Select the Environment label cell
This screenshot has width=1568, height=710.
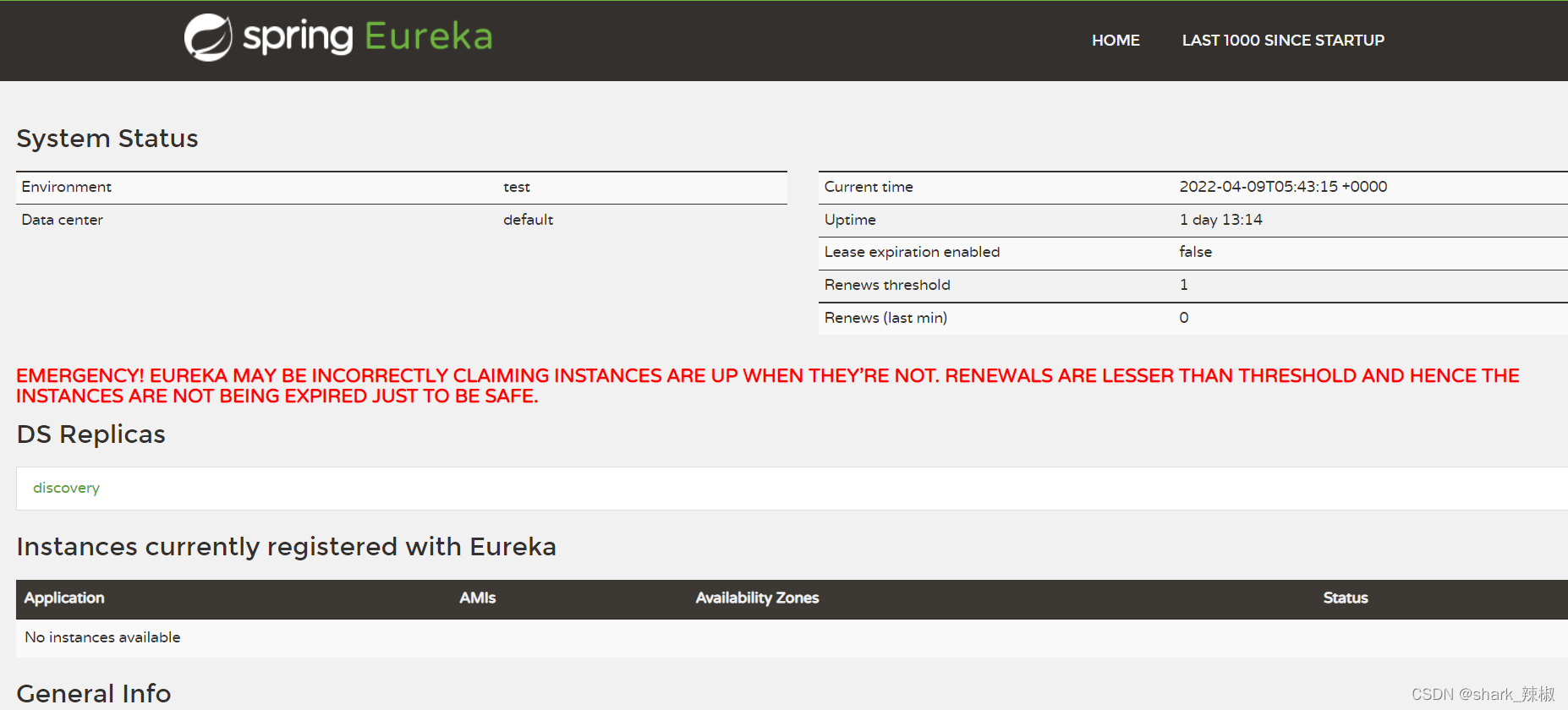[67, 187]
